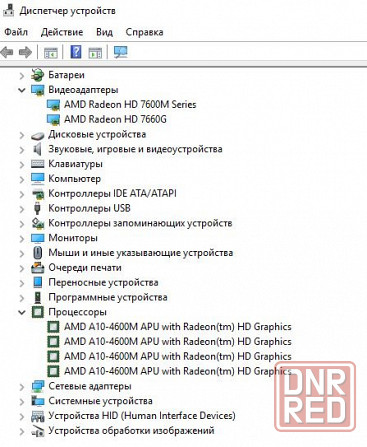Select AMD Radeon HD 7660G text

coord(115,119)
